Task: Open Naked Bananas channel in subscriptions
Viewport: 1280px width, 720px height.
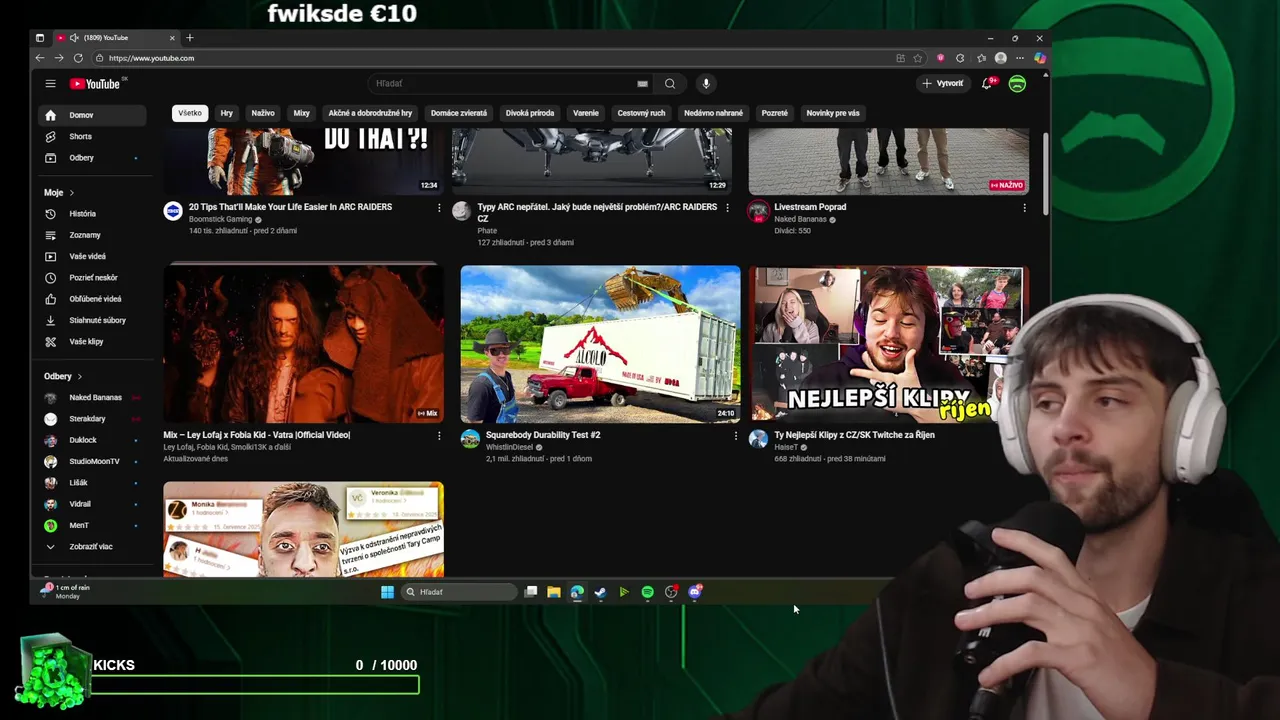Action: (x=90, y=398)
